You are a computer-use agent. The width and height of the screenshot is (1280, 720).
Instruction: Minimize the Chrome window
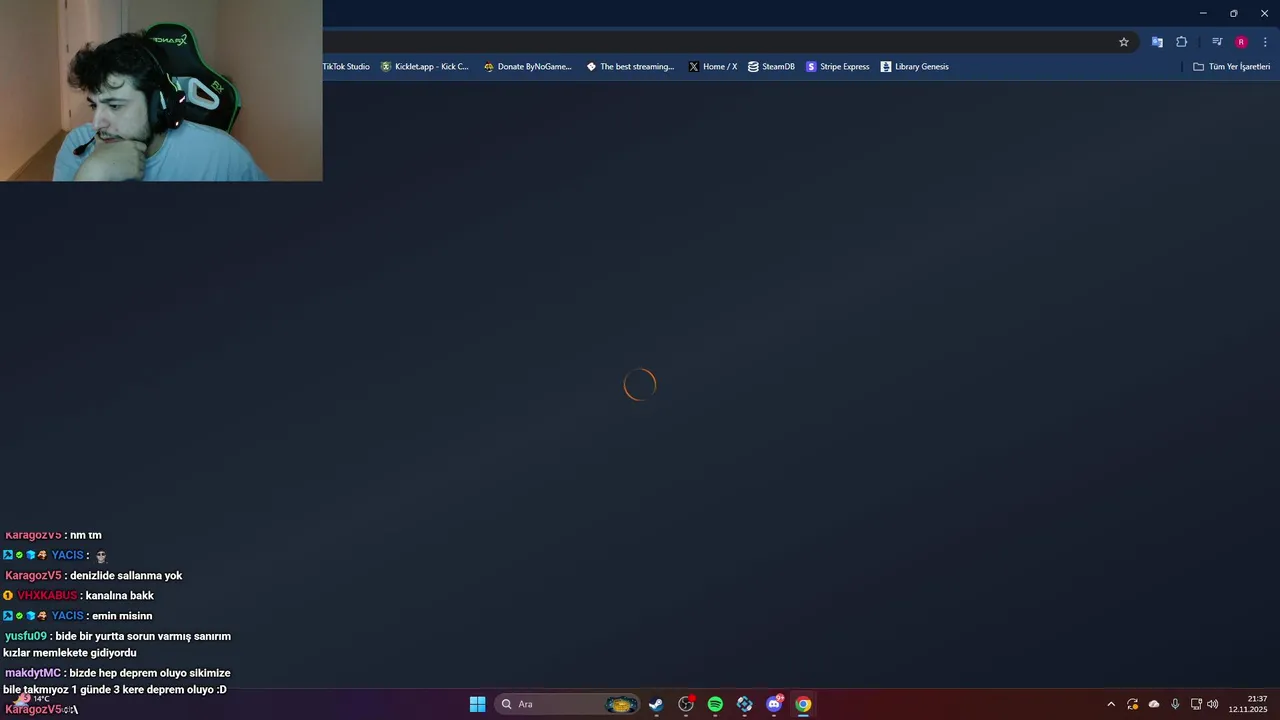coord(1203,13)
